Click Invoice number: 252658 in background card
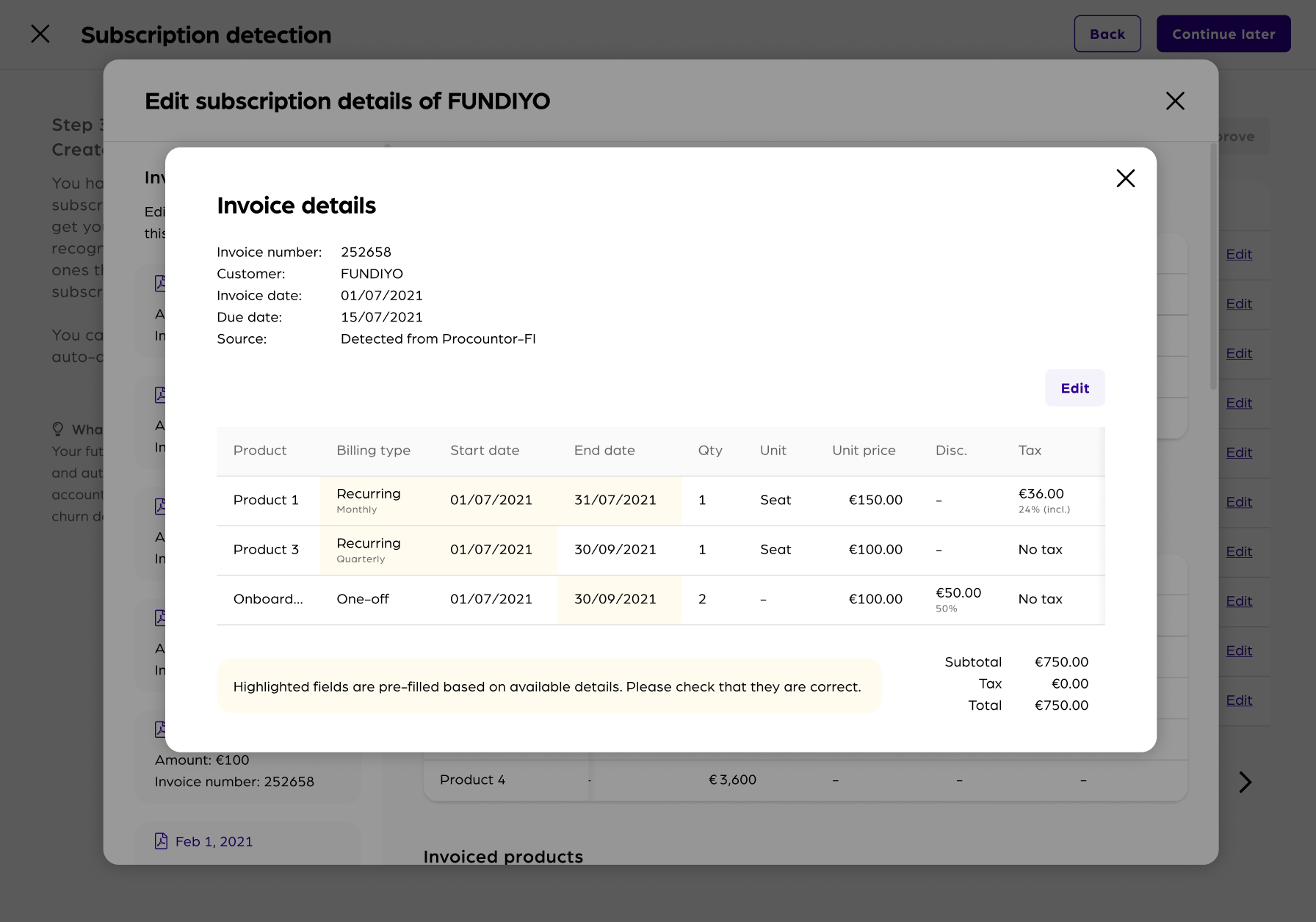This screenshot has width=1316, height=922. [x=234, y=782]
